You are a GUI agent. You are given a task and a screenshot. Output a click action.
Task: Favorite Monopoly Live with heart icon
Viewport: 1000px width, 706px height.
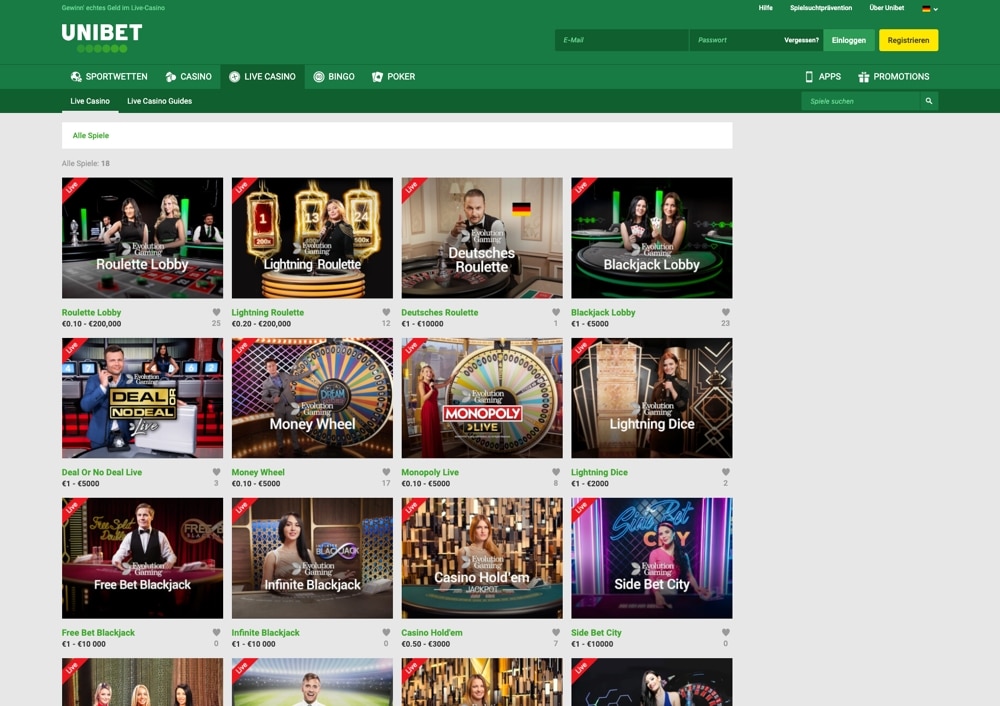(555, 472)
